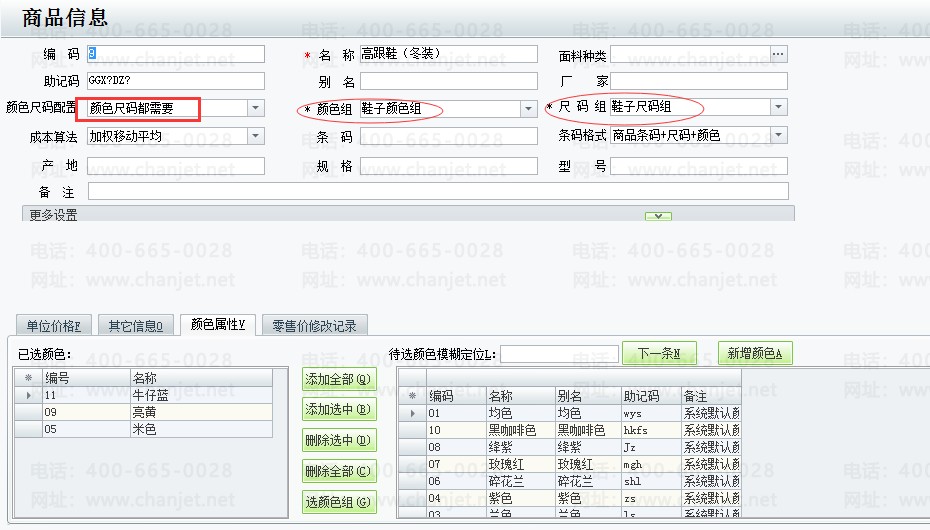Open the 零售价修改记录 tab

tap(315, 325)
